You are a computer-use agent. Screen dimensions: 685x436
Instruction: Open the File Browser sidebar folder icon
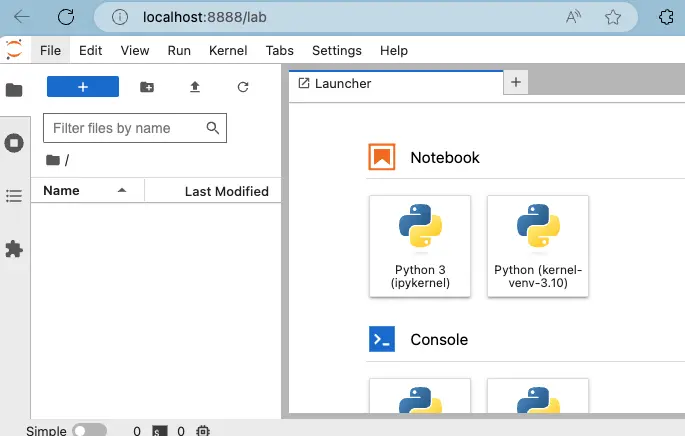tap(14, 90)
